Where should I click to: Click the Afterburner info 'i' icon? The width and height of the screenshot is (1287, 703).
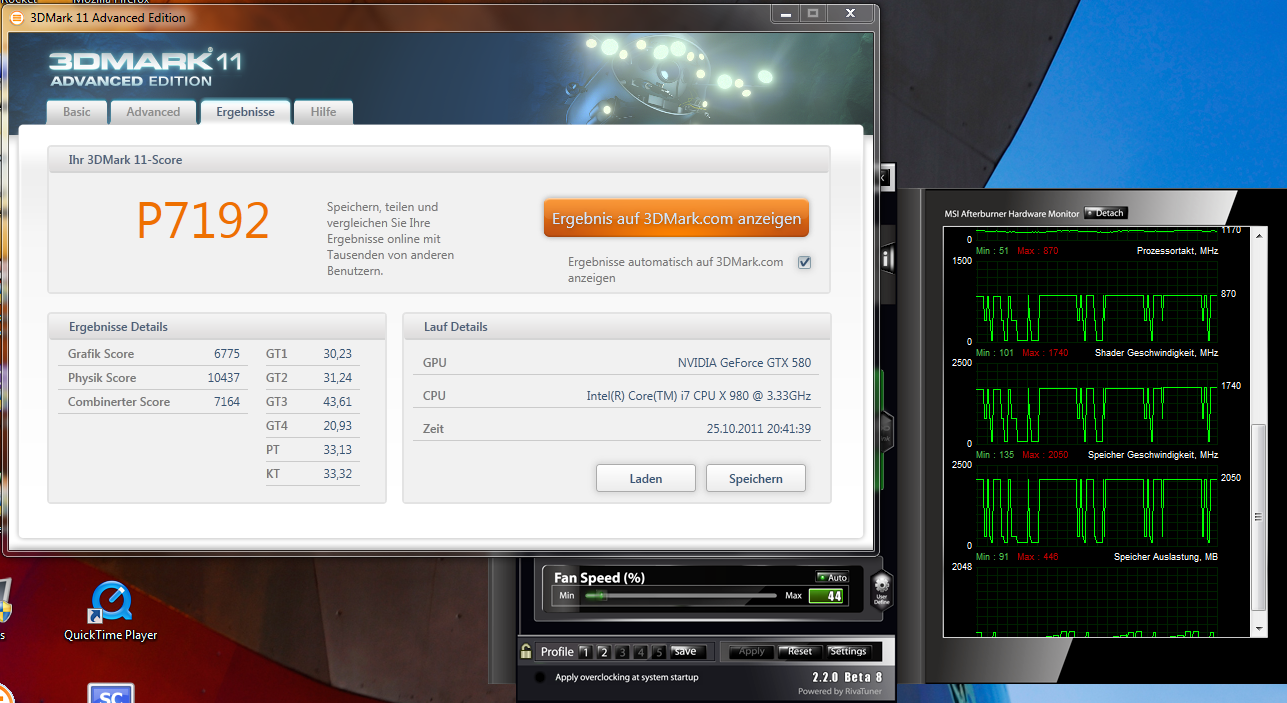(887, 258)
